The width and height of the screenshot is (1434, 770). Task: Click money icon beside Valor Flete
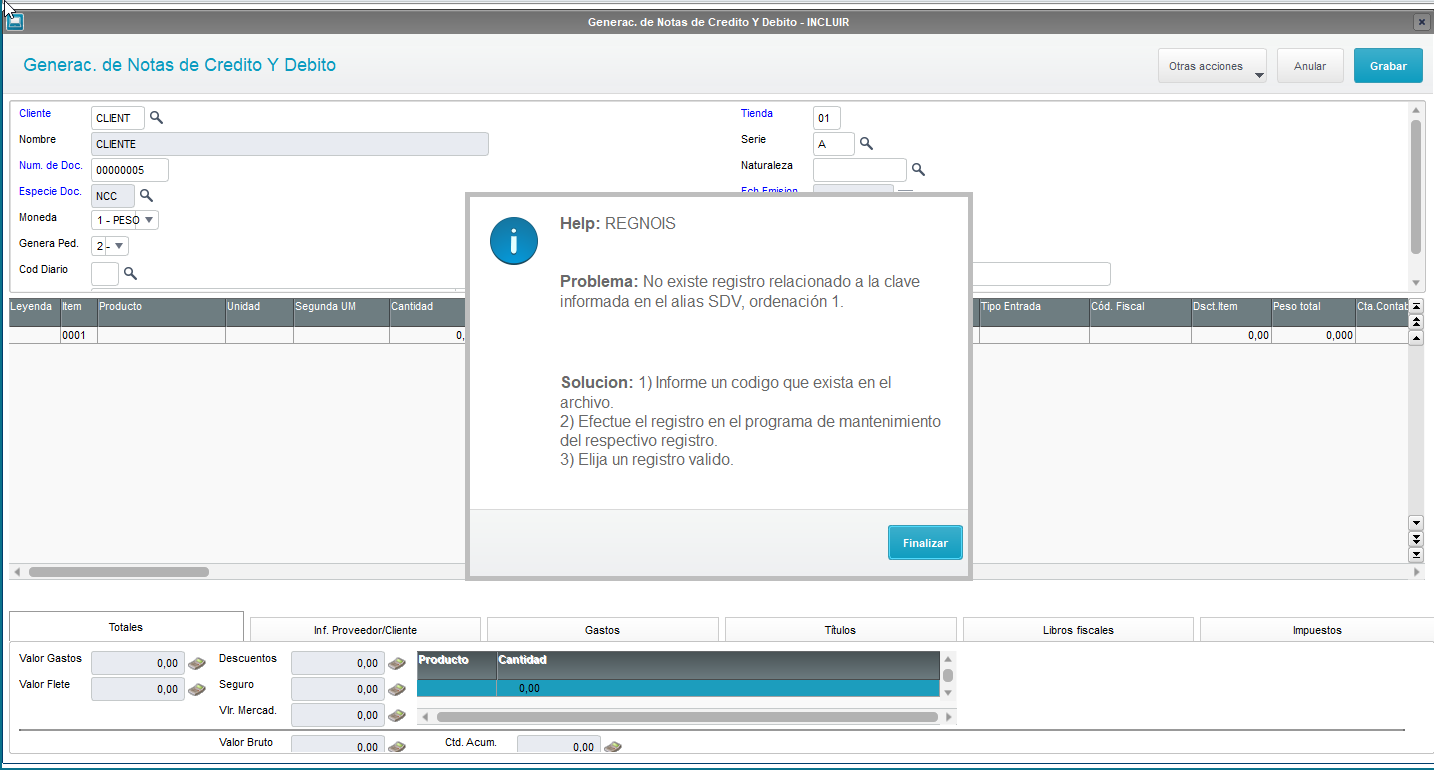pyautogui.click(x=197, y=689)
